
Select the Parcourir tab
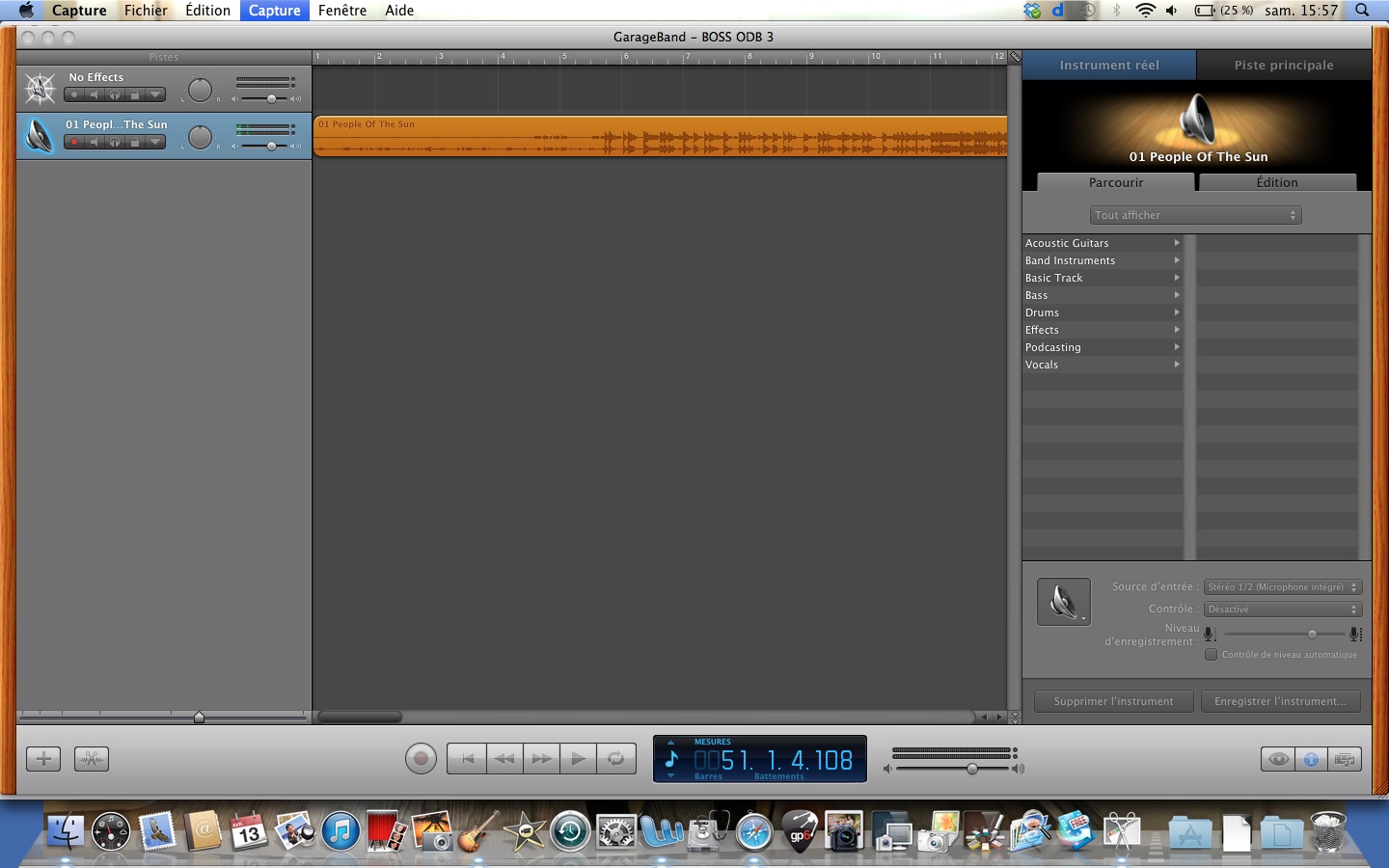1116,182
